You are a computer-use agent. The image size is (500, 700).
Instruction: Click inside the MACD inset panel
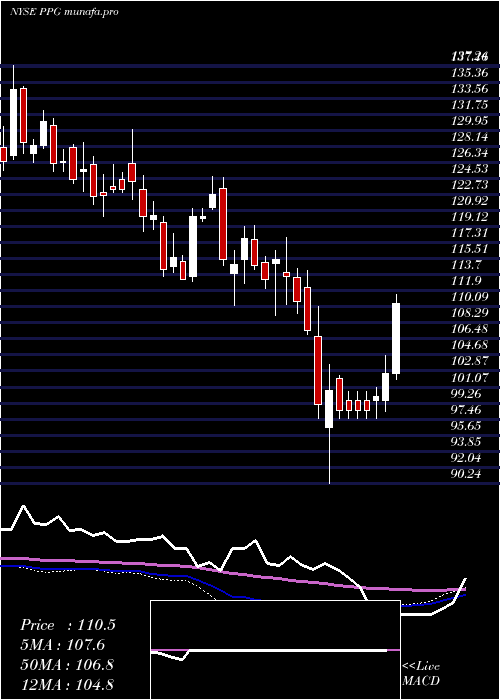(275, 650)
